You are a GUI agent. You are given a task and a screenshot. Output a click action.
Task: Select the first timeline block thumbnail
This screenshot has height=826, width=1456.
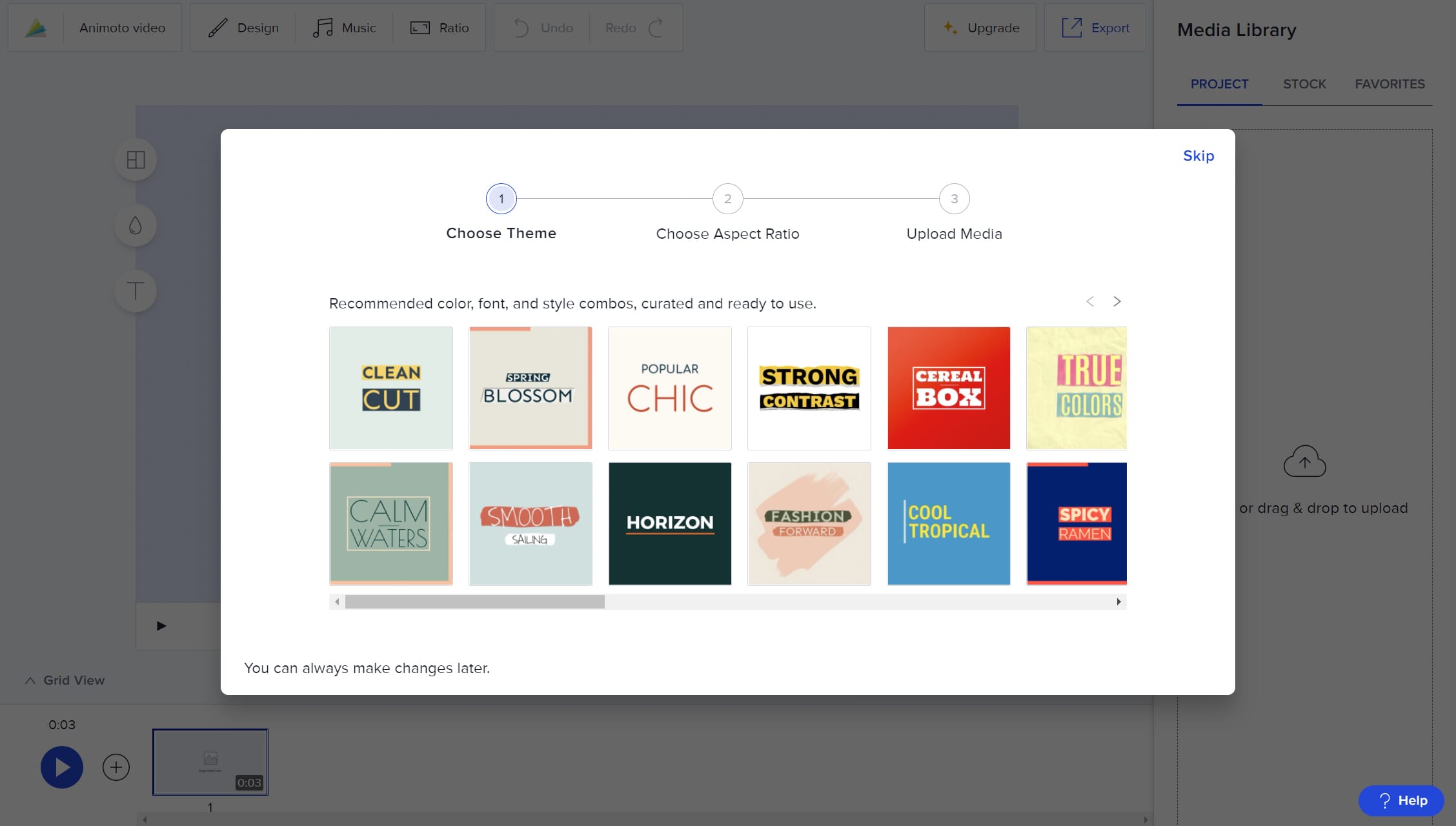[x=210, y=761]
